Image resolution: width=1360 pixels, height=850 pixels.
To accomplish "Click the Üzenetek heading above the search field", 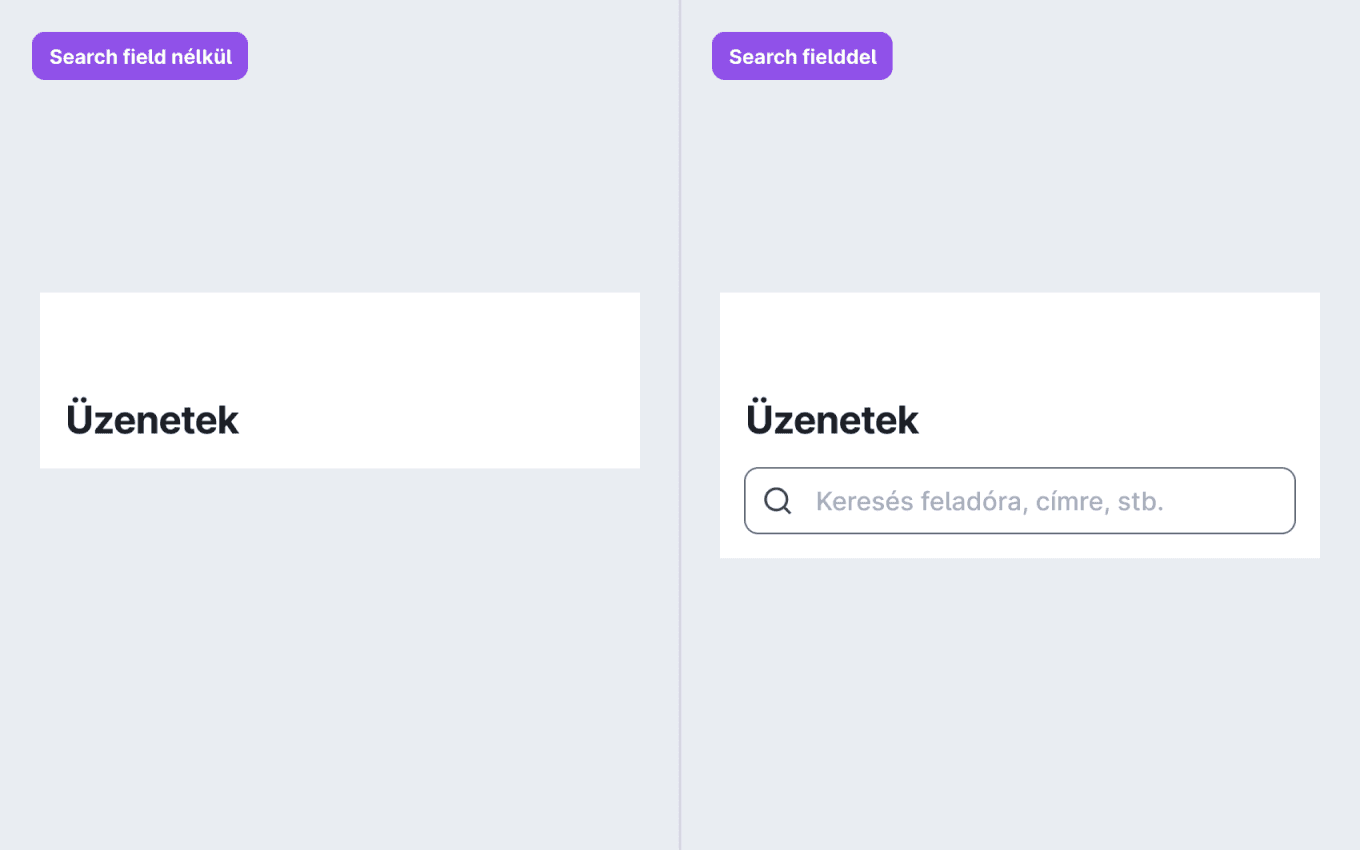I will [833, 418].
